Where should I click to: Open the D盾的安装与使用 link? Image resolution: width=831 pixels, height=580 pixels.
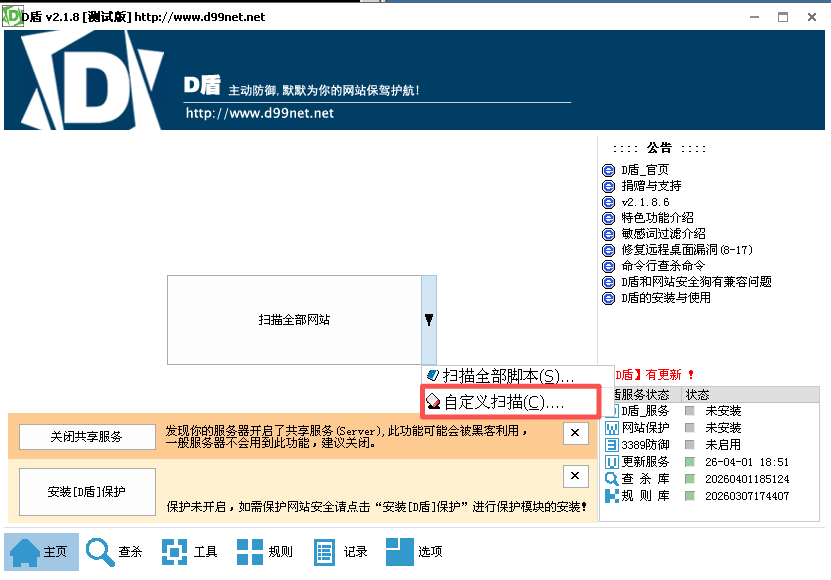point(666,297)
